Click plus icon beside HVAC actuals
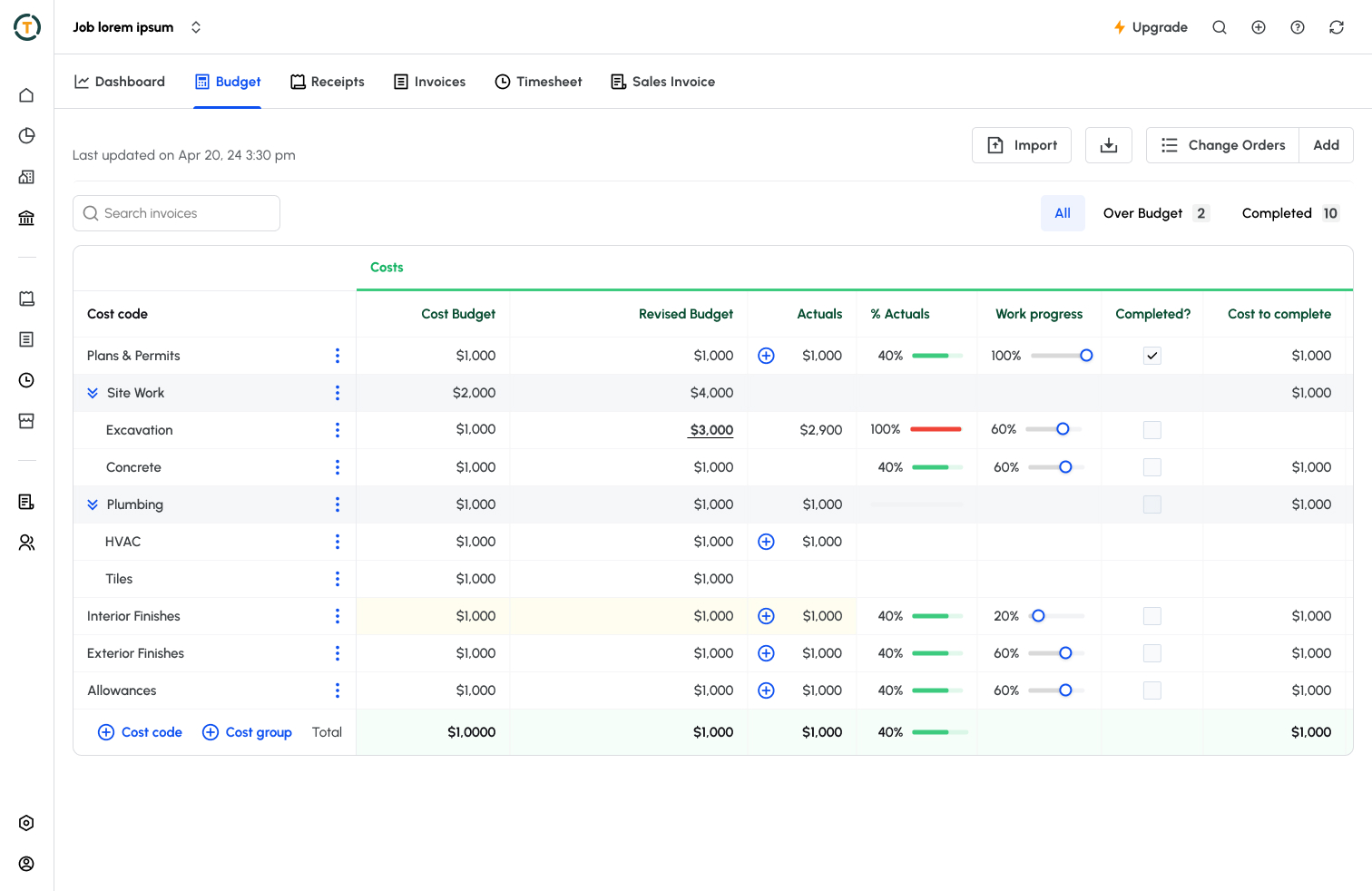The width and height of the screenshot is (1372, 891). coord(766,542)
